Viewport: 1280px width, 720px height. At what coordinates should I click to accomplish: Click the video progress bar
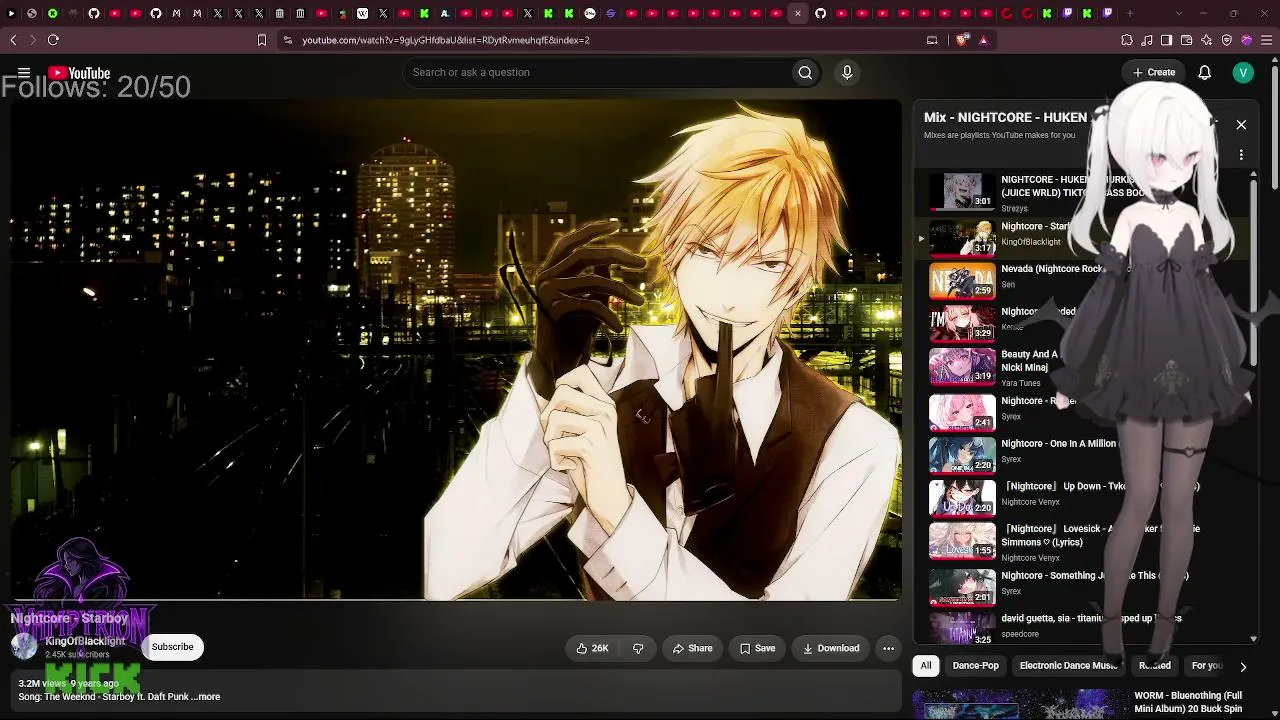pos(456,600)
